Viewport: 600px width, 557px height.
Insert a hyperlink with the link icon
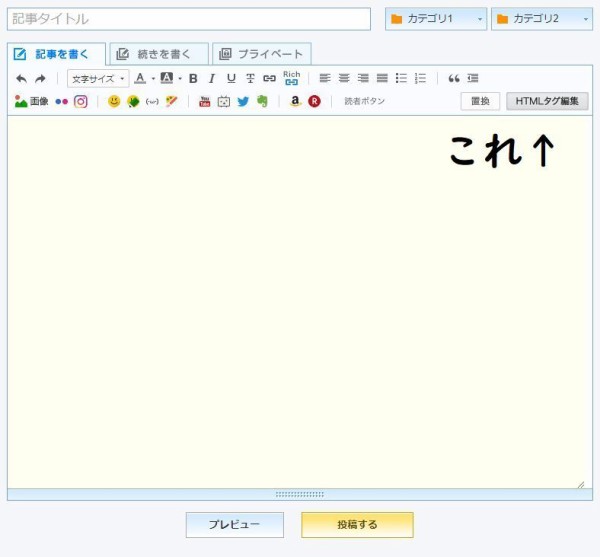[x=269, y=79]
